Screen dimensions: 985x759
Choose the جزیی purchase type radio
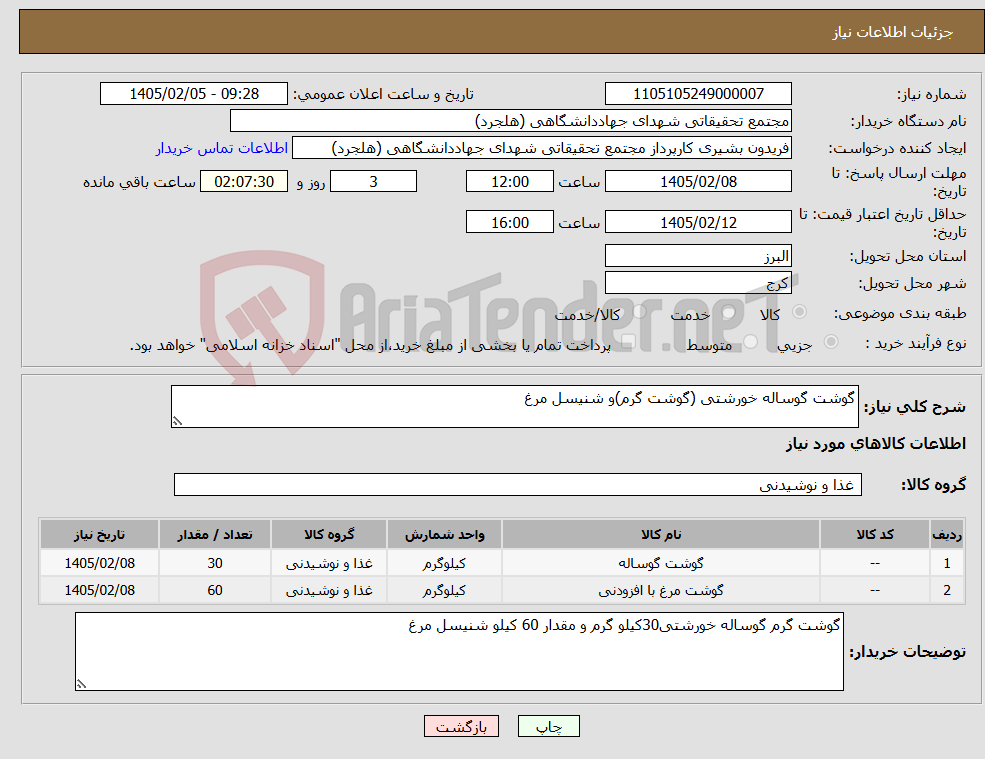pyautogui.click(x=830, y=342)
